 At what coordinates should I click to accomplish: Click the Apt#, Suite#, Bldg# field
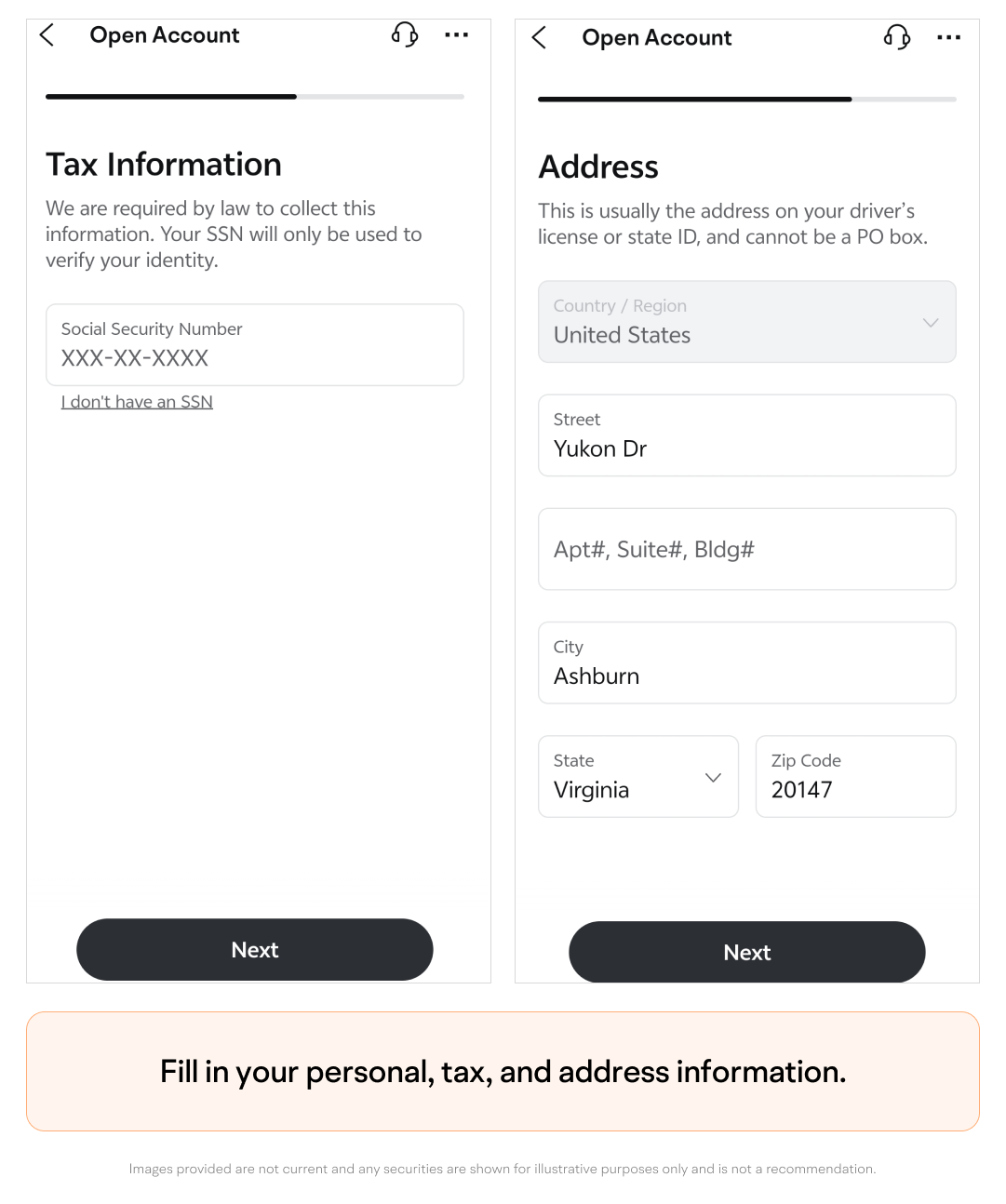(747, 549)
